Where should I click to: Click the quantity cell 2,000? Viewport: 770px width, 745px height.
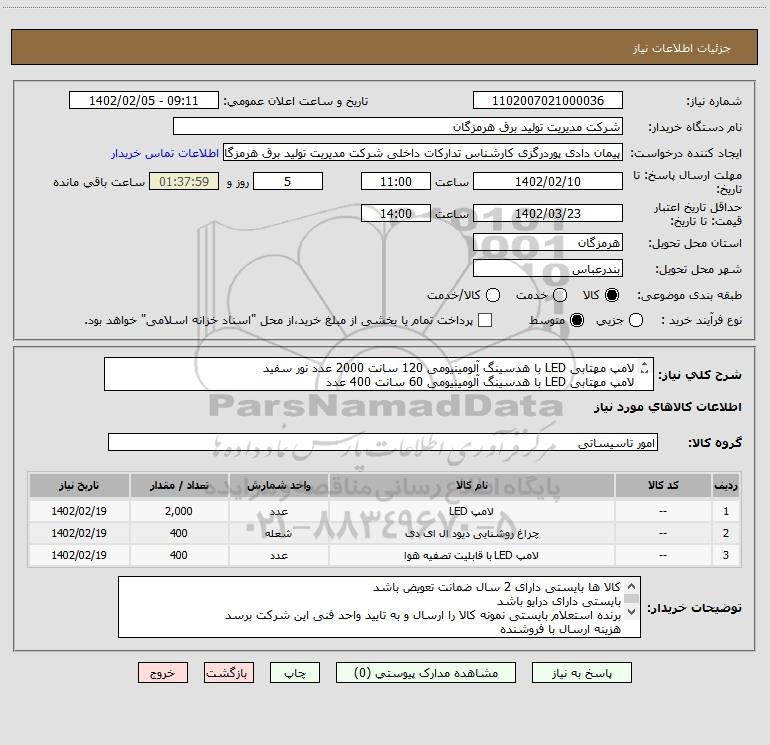click(179, 511)
